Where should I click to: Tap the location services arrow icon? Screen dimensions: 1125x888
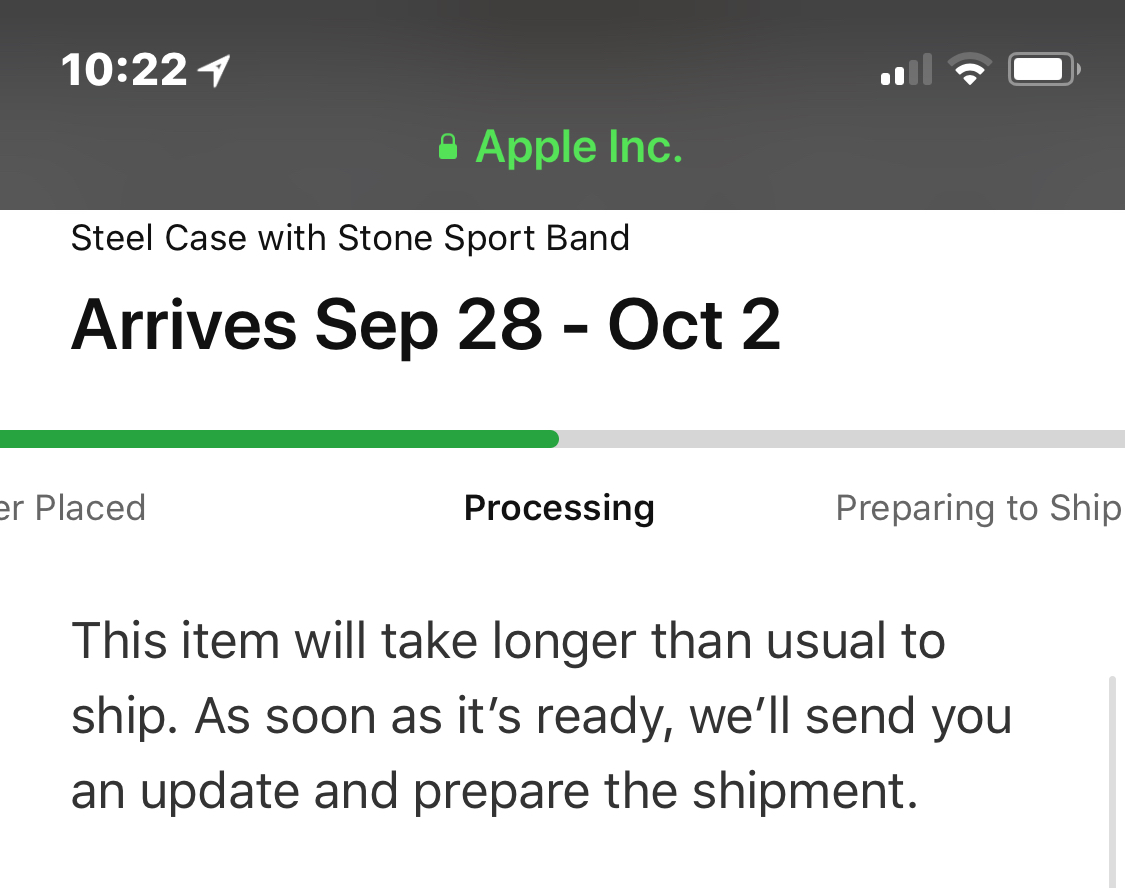[214, 71]
